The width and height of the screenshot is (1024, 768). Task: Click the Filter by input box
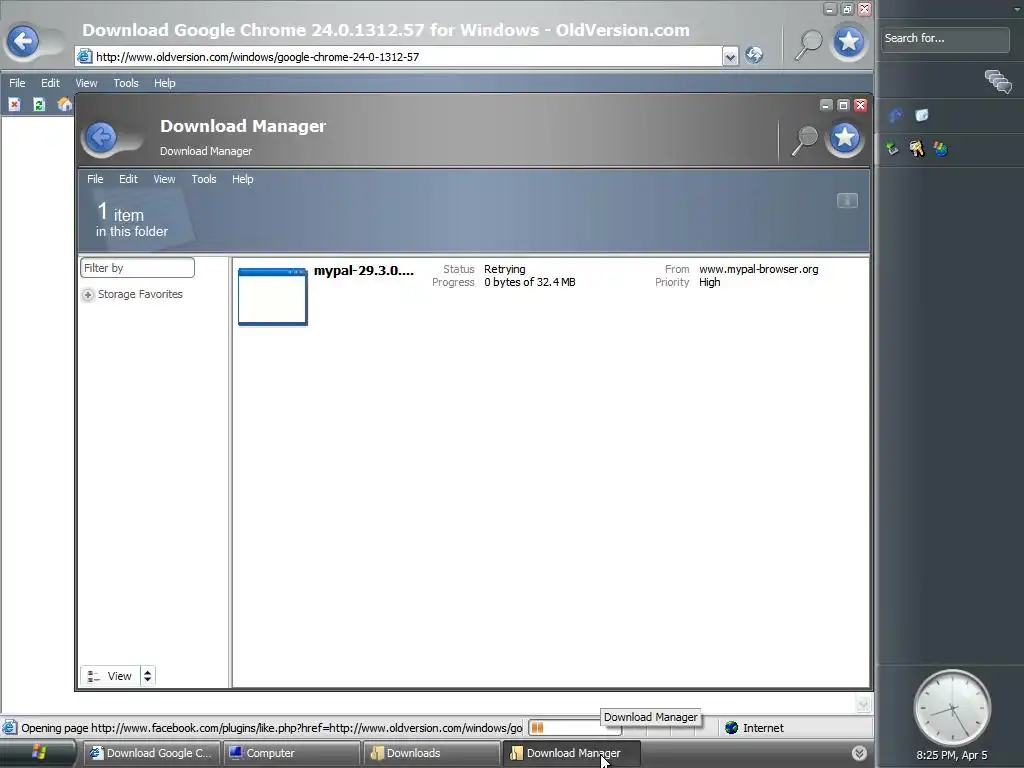(x=137, y=268)
